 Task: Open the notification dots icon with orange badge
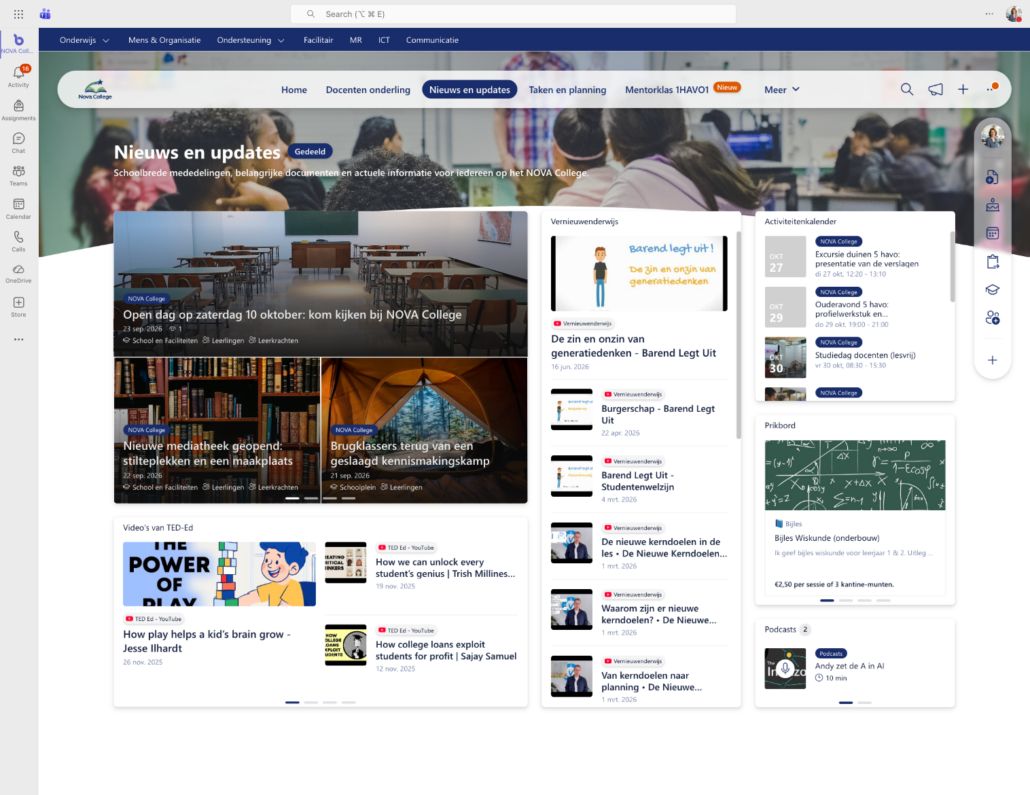coord(992,89)
